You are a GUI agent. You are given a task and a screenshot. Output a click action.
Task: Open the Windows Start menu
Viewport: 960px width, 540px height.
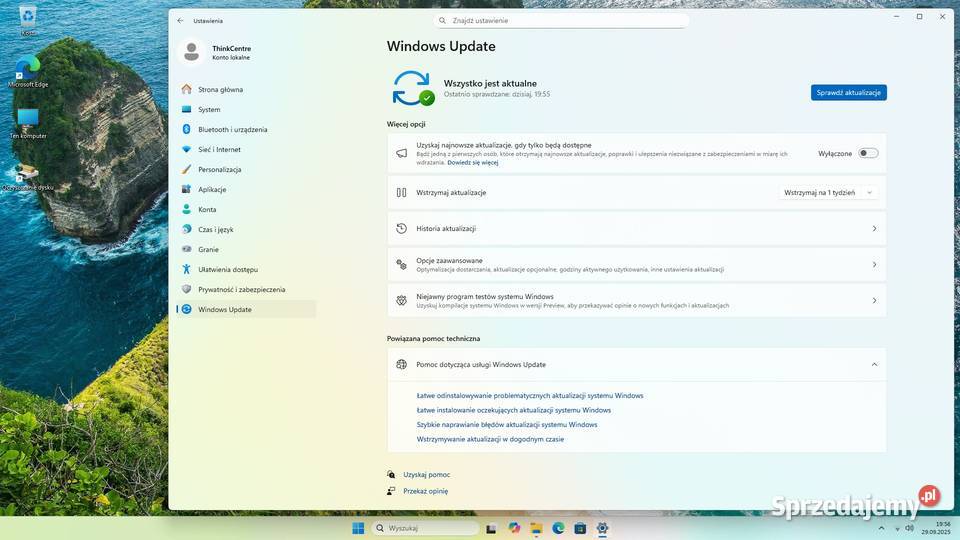click(x=358, y=528)
